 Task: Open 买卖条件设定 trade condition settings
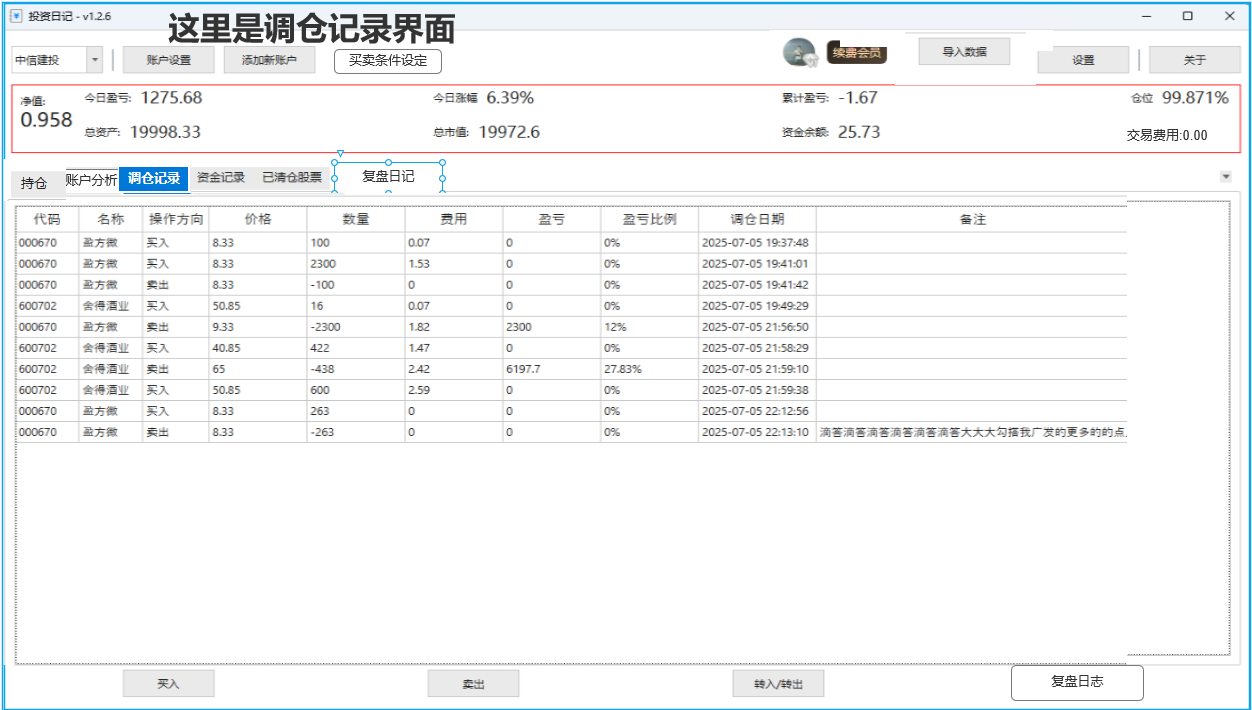388,60
